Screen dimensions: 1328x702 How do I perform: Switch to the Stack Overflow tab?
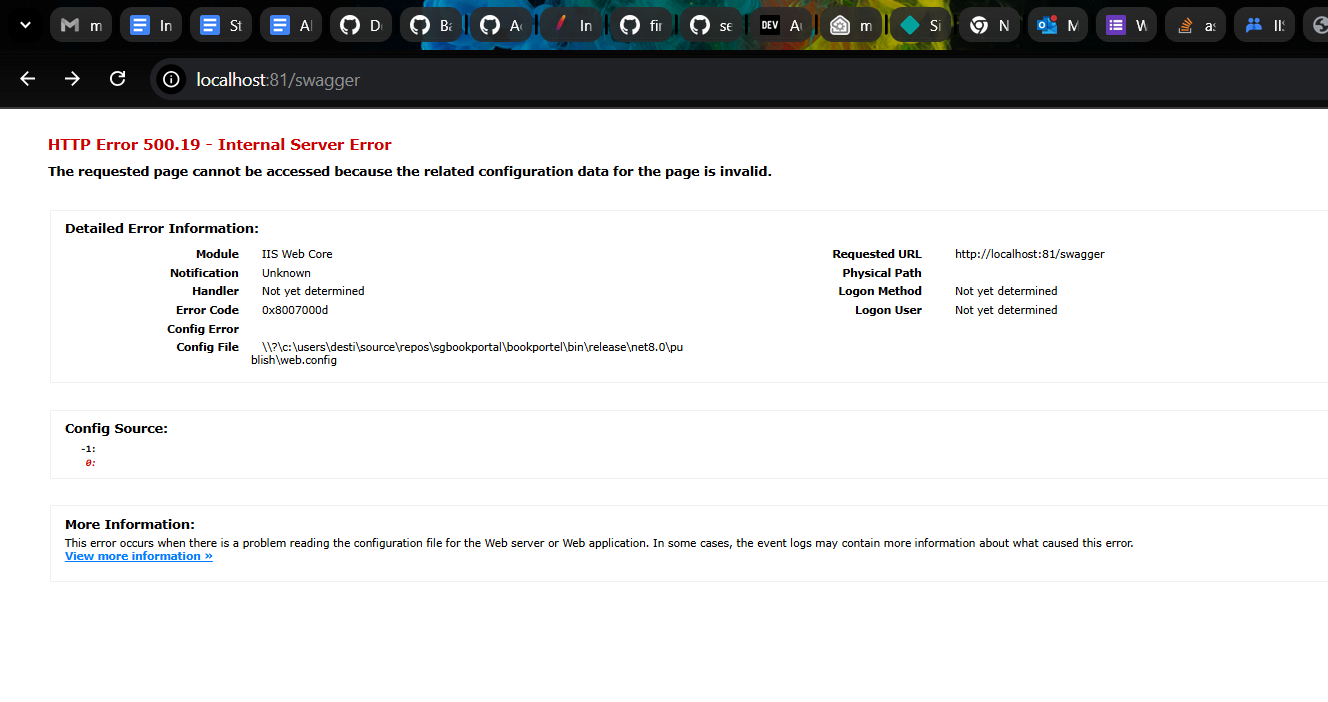pos(1195,25)
